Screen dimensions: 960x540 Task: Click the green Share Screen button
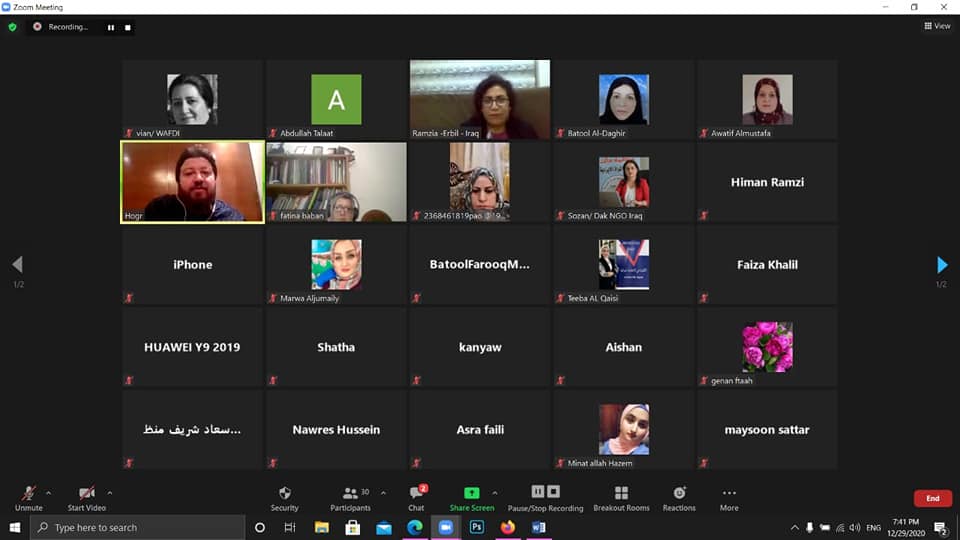471,497
